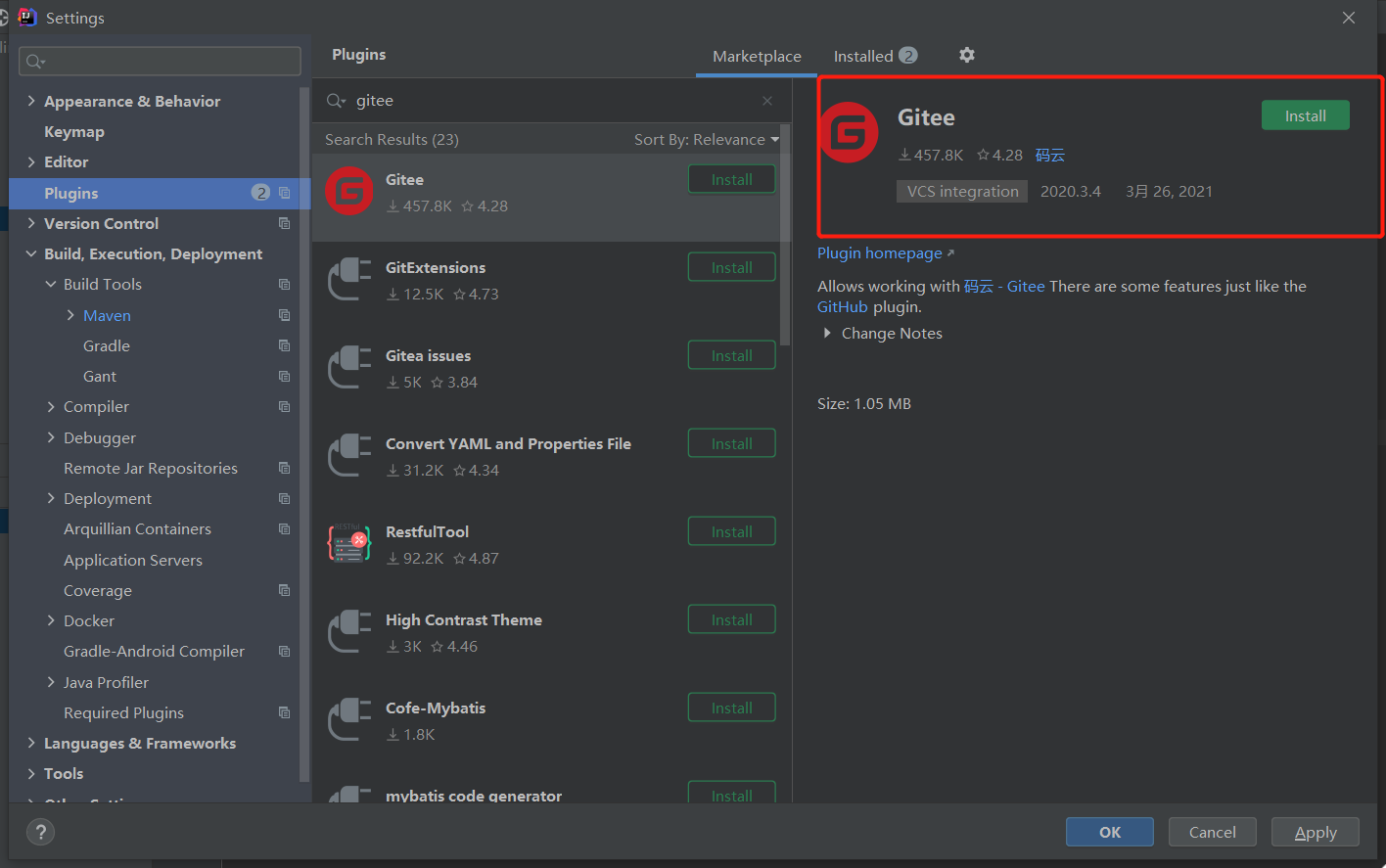Open the Sort By: Relevance dropdown
Screen dimensions: 1386x868
tap(707, 139)
